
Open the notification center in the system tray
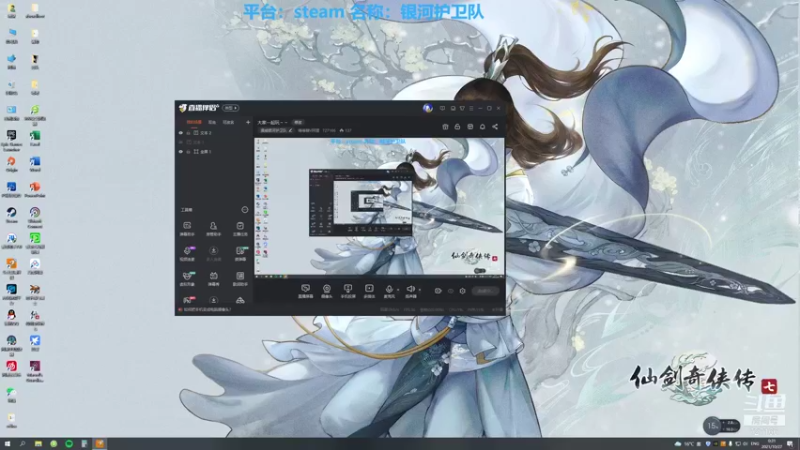(x=790, y=444)
